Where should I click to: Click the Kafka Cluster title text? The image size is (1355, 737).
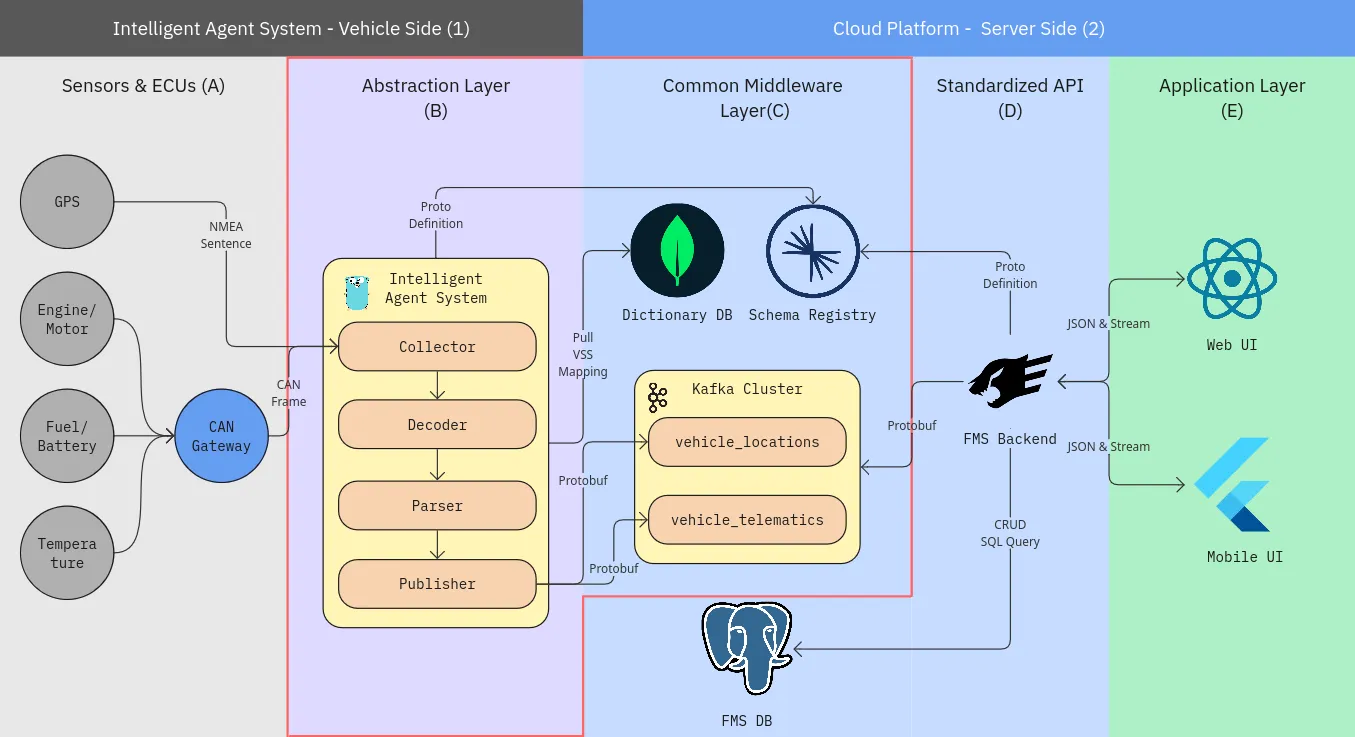(x=747, y=389)
